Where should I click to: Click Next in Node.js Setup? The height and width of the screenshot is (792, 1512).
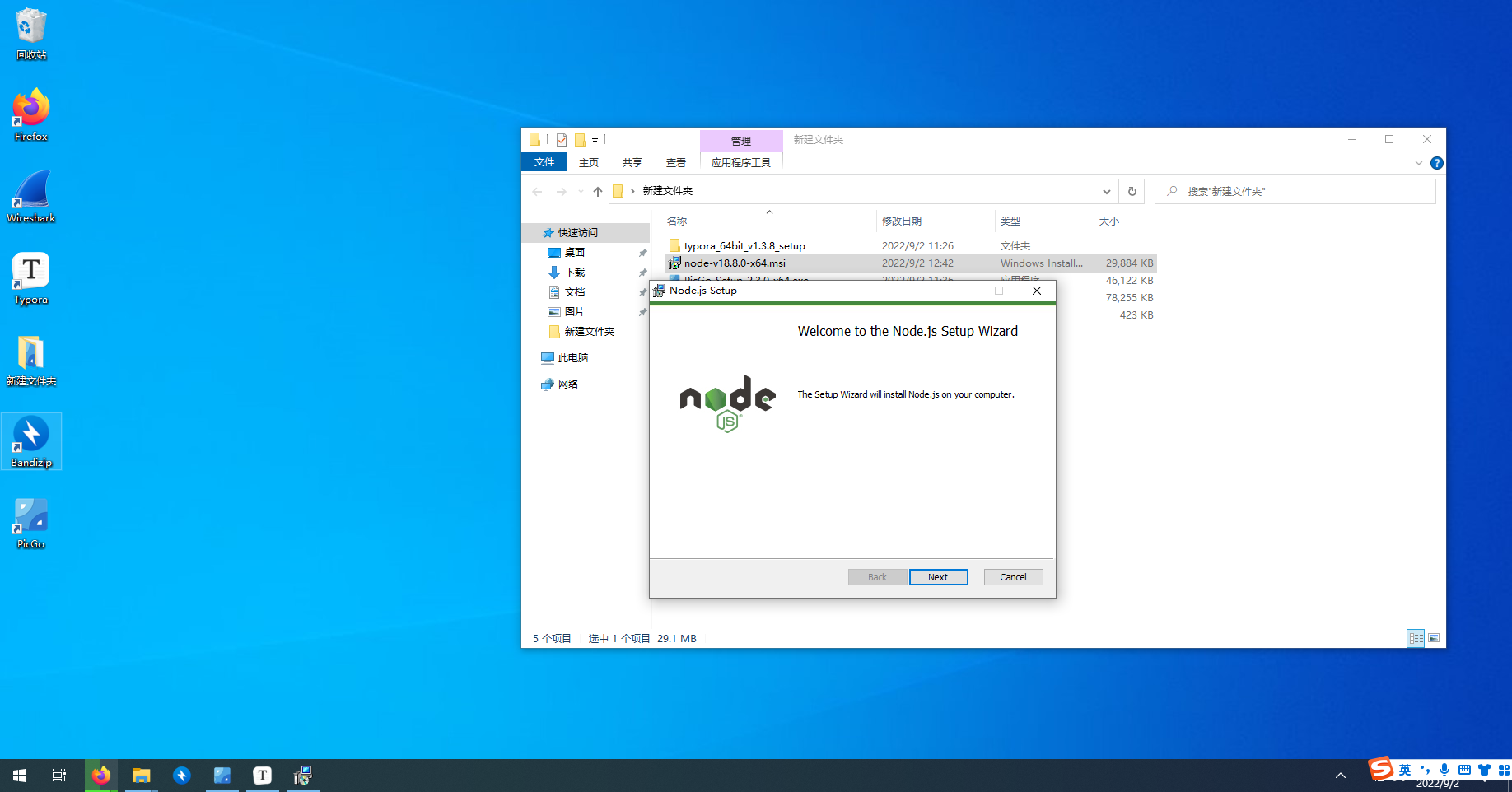click(x=938, y=577)
